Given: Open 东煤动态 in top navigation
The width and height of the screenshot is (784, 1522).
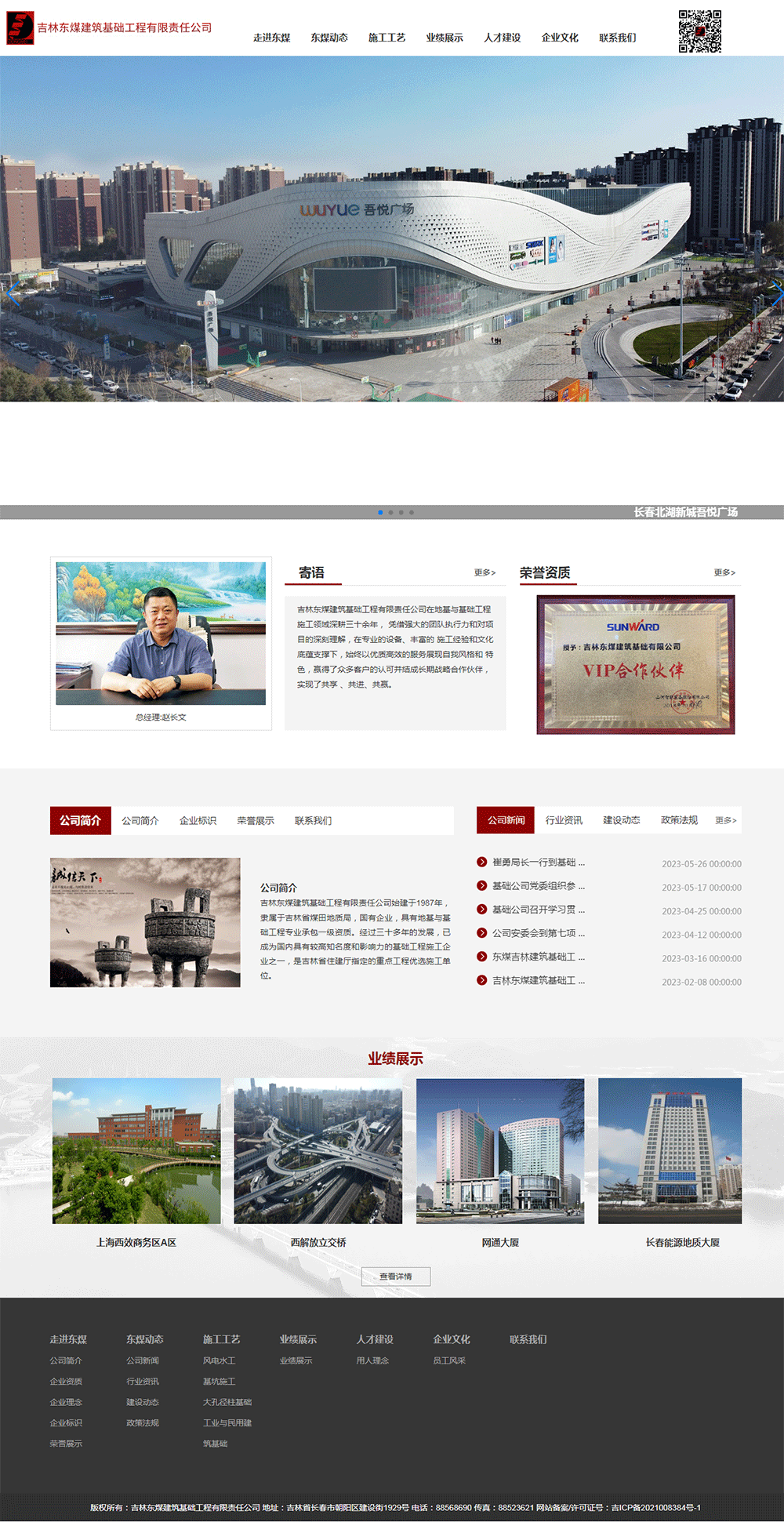Looking at the screenshot, I should tap(329, 38).
